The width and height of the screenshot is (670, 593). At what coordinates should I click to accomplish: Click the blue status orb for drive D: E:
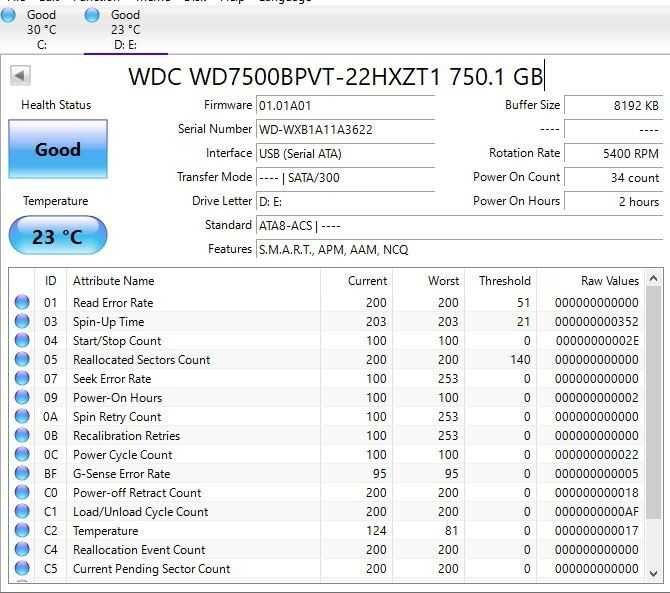point(92,15)
